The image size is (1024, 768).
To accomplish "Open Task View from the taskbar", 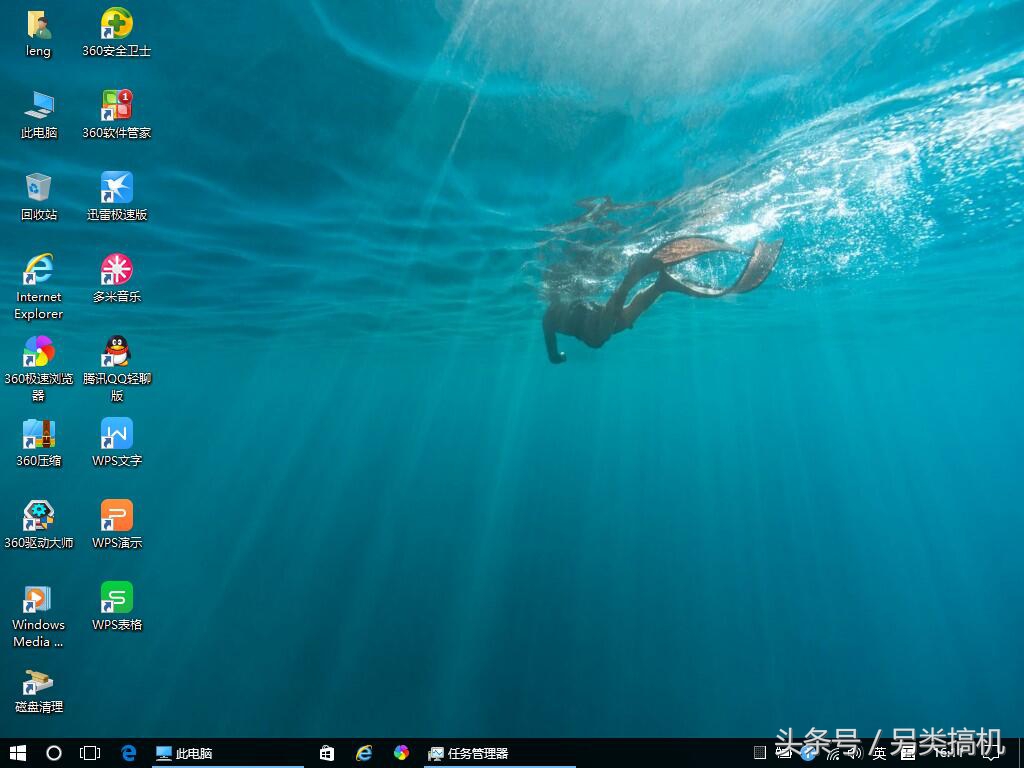I will 90,753.
